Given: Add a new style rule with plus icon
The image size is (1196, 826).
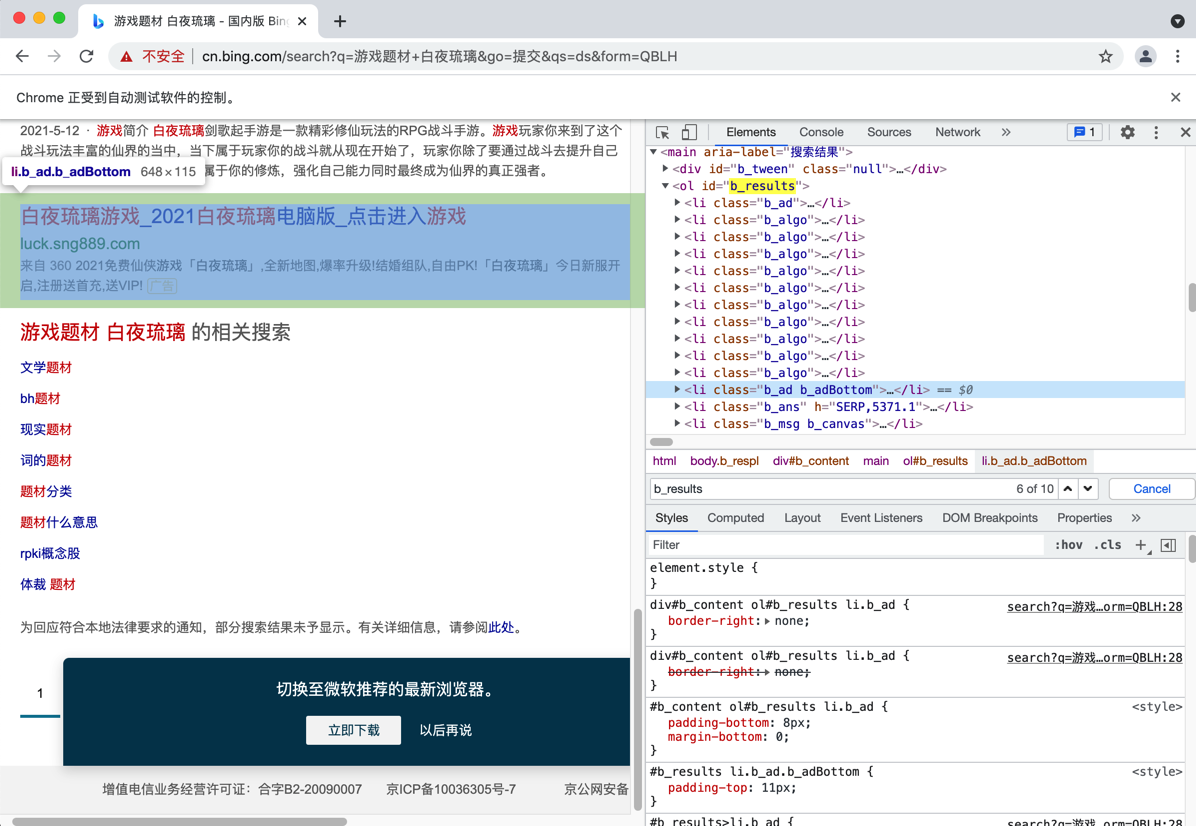Looking at the screenshot, I should tap(1141, 545).
